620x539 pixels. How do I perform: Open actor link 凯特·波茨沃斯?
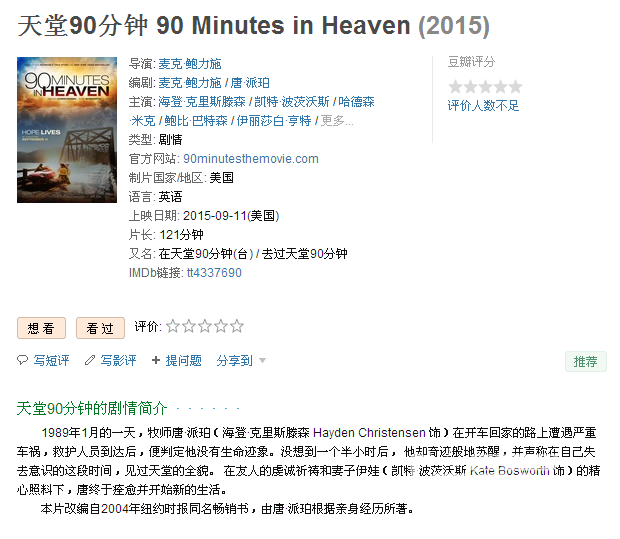(292, 102)
